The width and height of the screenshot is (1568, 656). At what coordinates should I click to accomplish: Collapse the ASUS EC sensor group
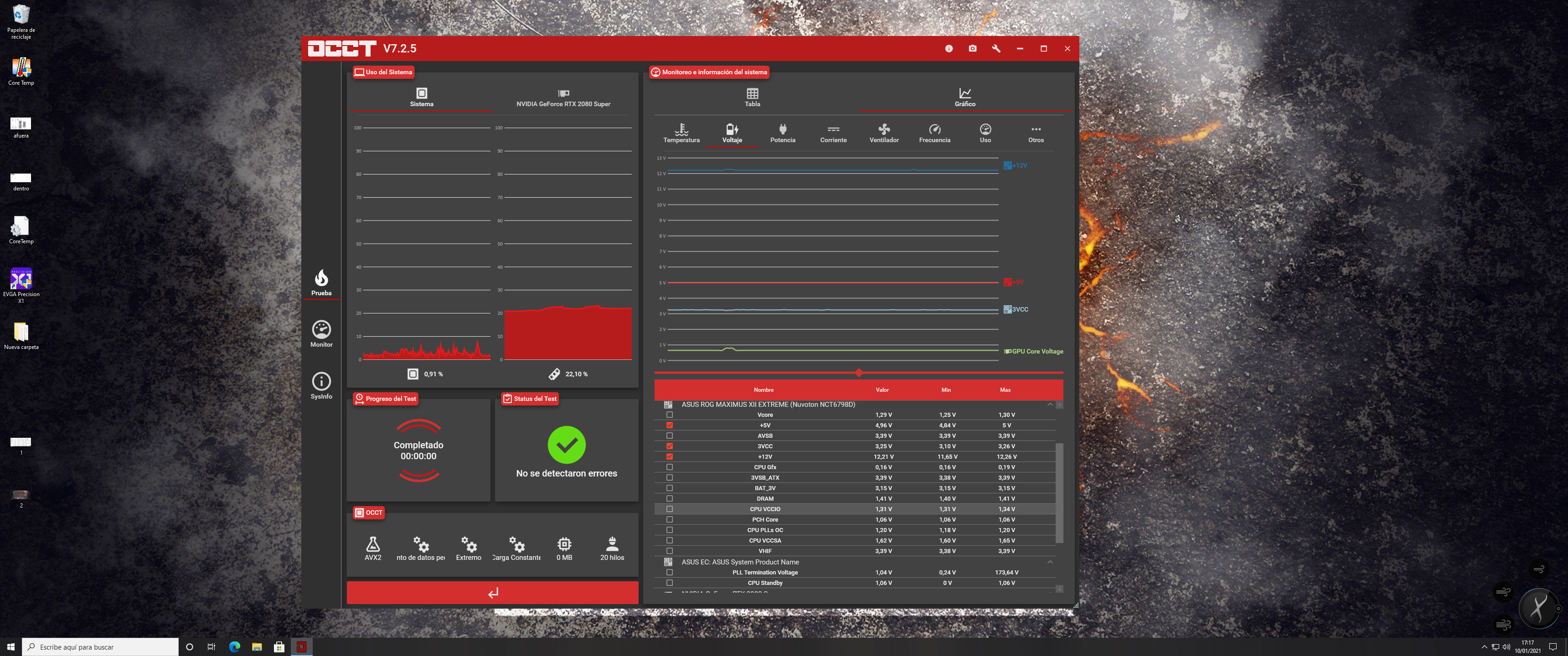[1049, 562]
